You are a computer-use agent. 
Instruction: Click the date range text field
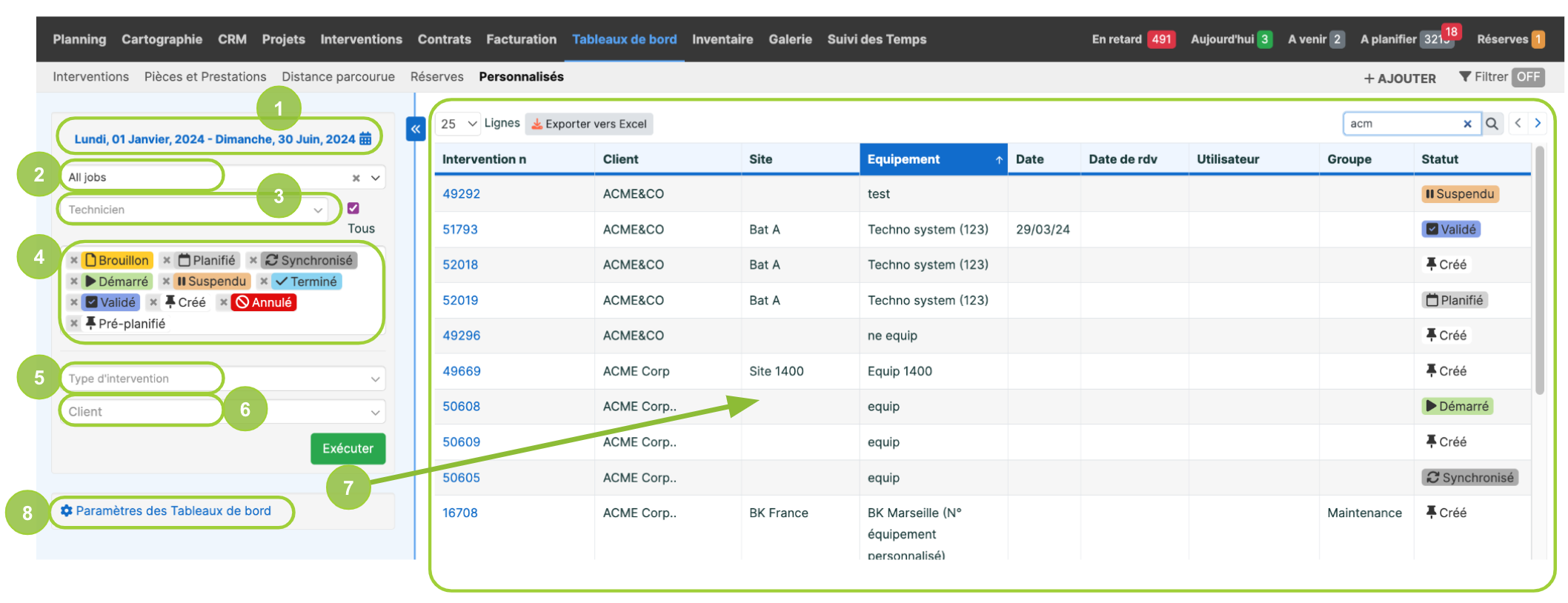[x=215, y=139]
